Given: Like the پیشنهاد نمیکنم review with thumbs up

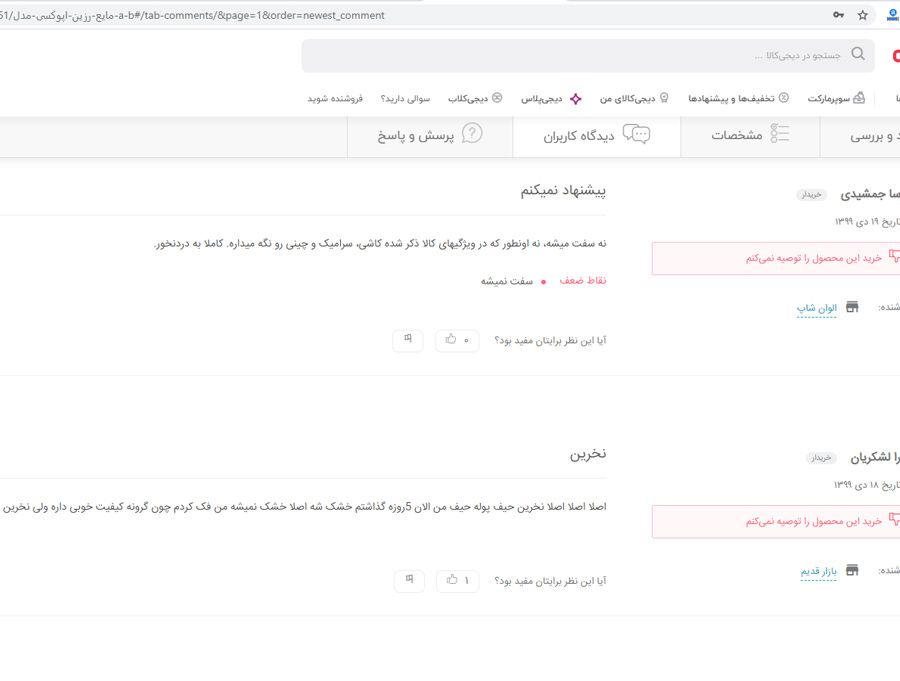Looking at the screenshot, I should (x=457, y=340).
